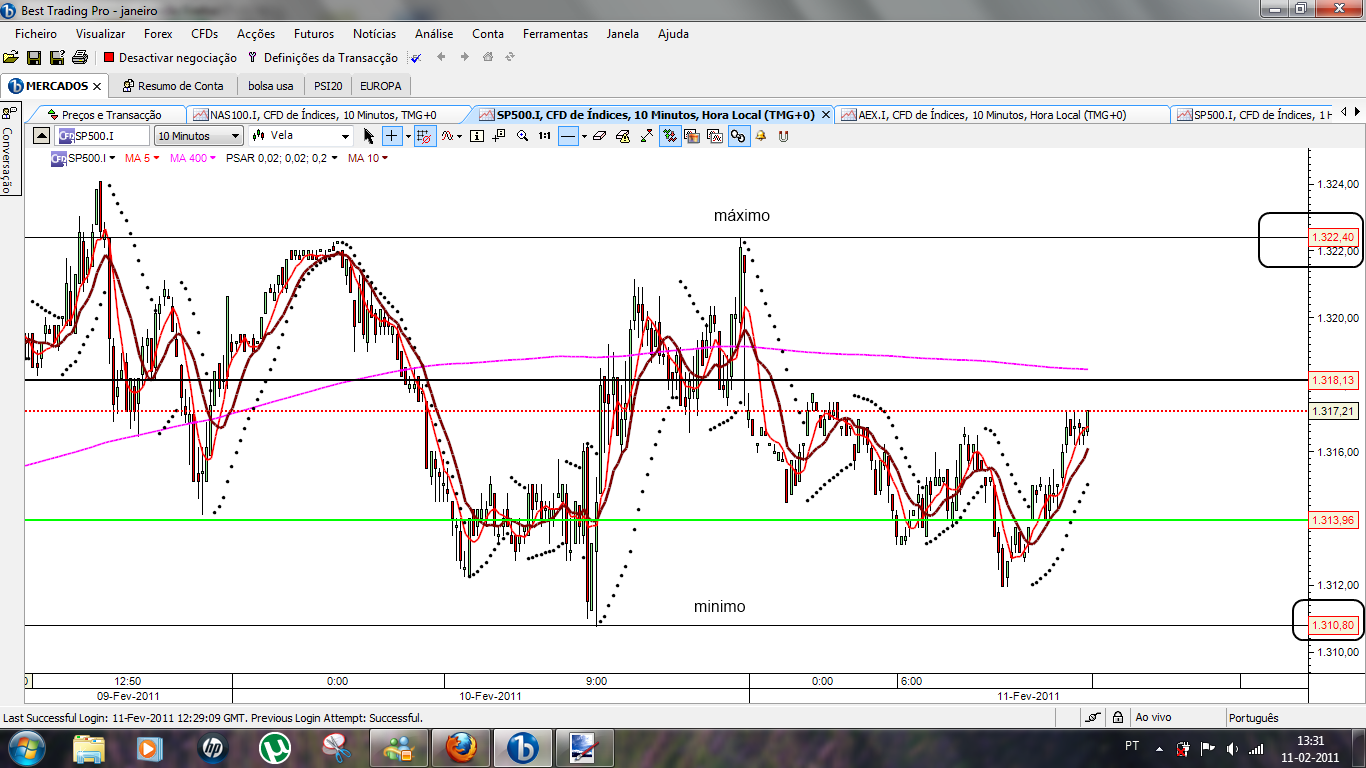Image resolution: width=1366 pixels, height=768 pixels.
Task: Open the CFDs menu
Action: tap(205, 33)
